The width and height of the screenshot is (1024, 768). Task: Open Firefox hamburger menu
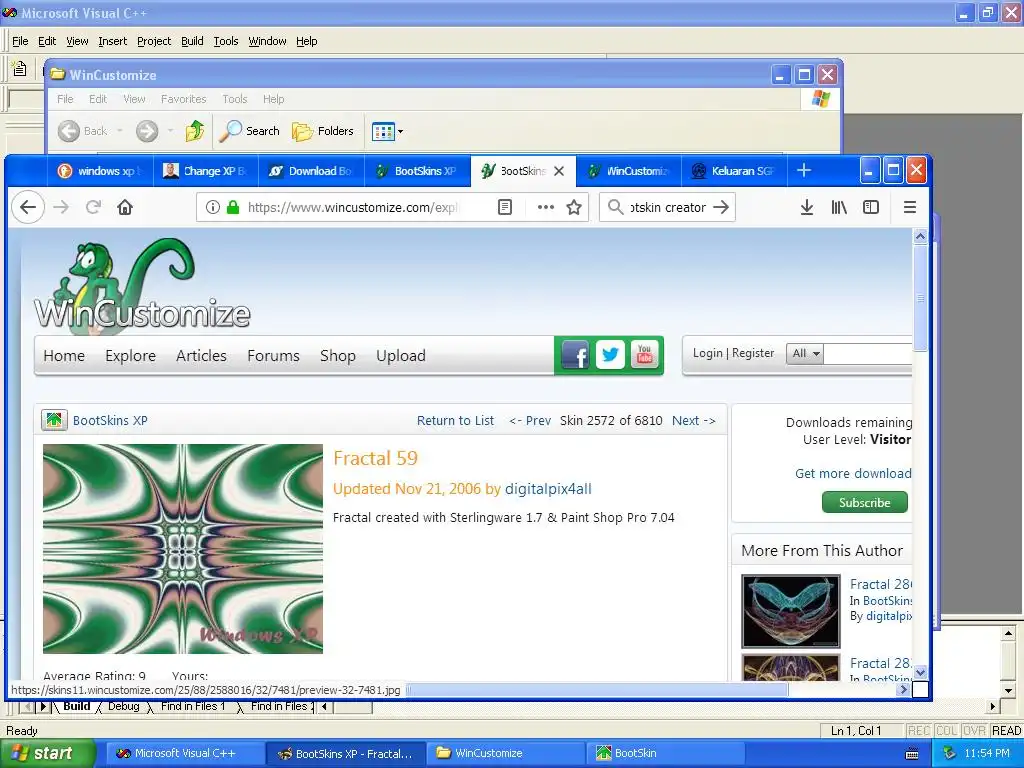click(910, 208)
